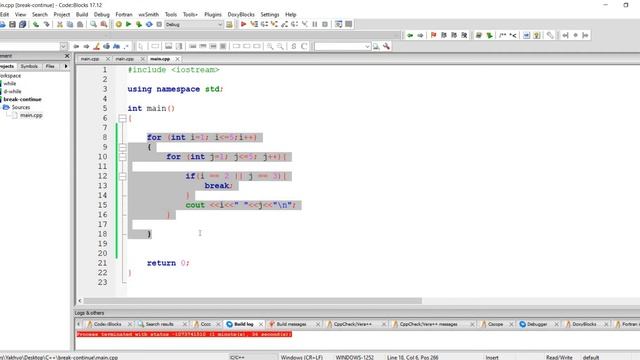Select the while project in the tree
Screen dimensions: 640x360
(x=10, y=83)
